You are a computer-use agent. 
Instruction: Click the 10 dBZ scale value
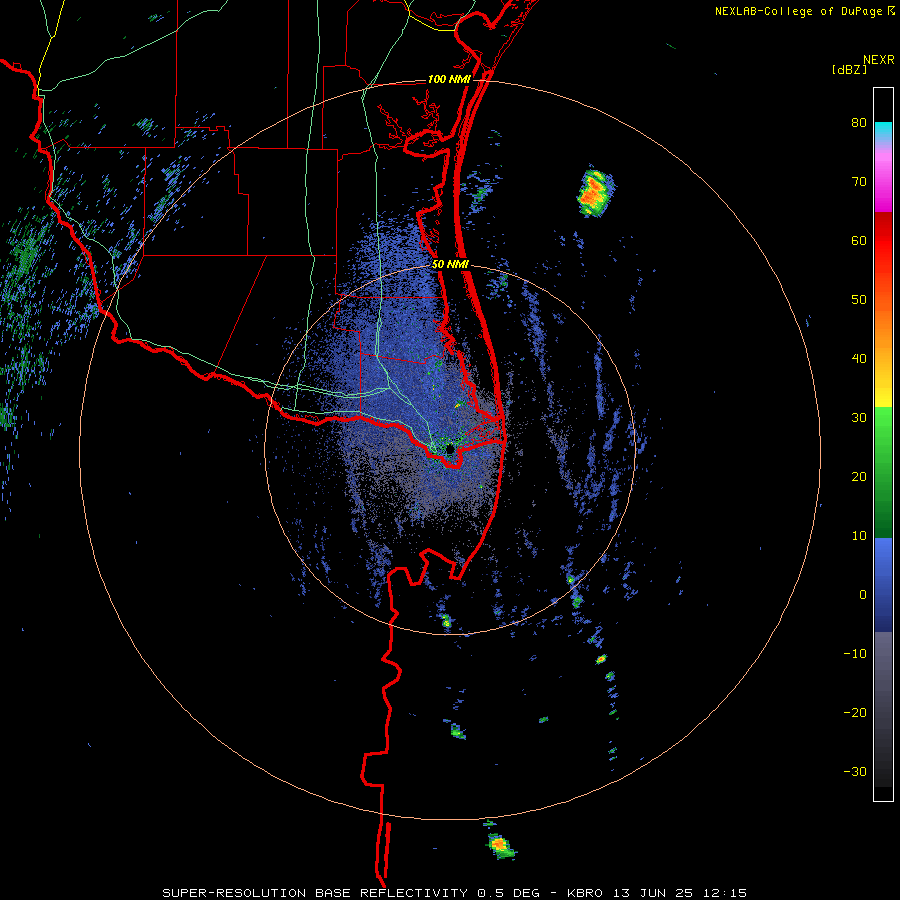pyautogui.click(x=859, y=536)
